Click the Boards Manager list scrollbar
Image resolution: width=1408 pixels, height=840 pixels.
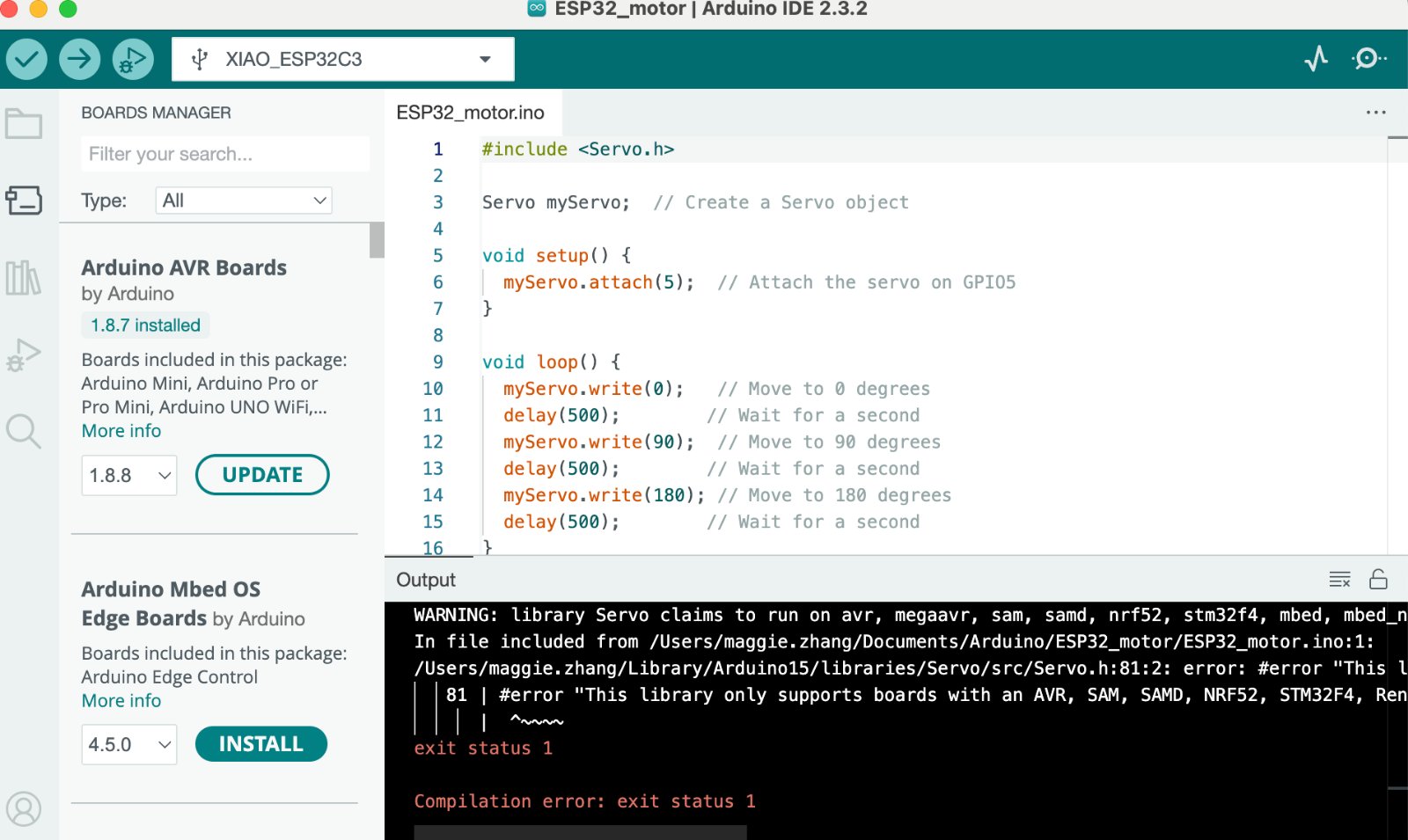coord(377,240)
